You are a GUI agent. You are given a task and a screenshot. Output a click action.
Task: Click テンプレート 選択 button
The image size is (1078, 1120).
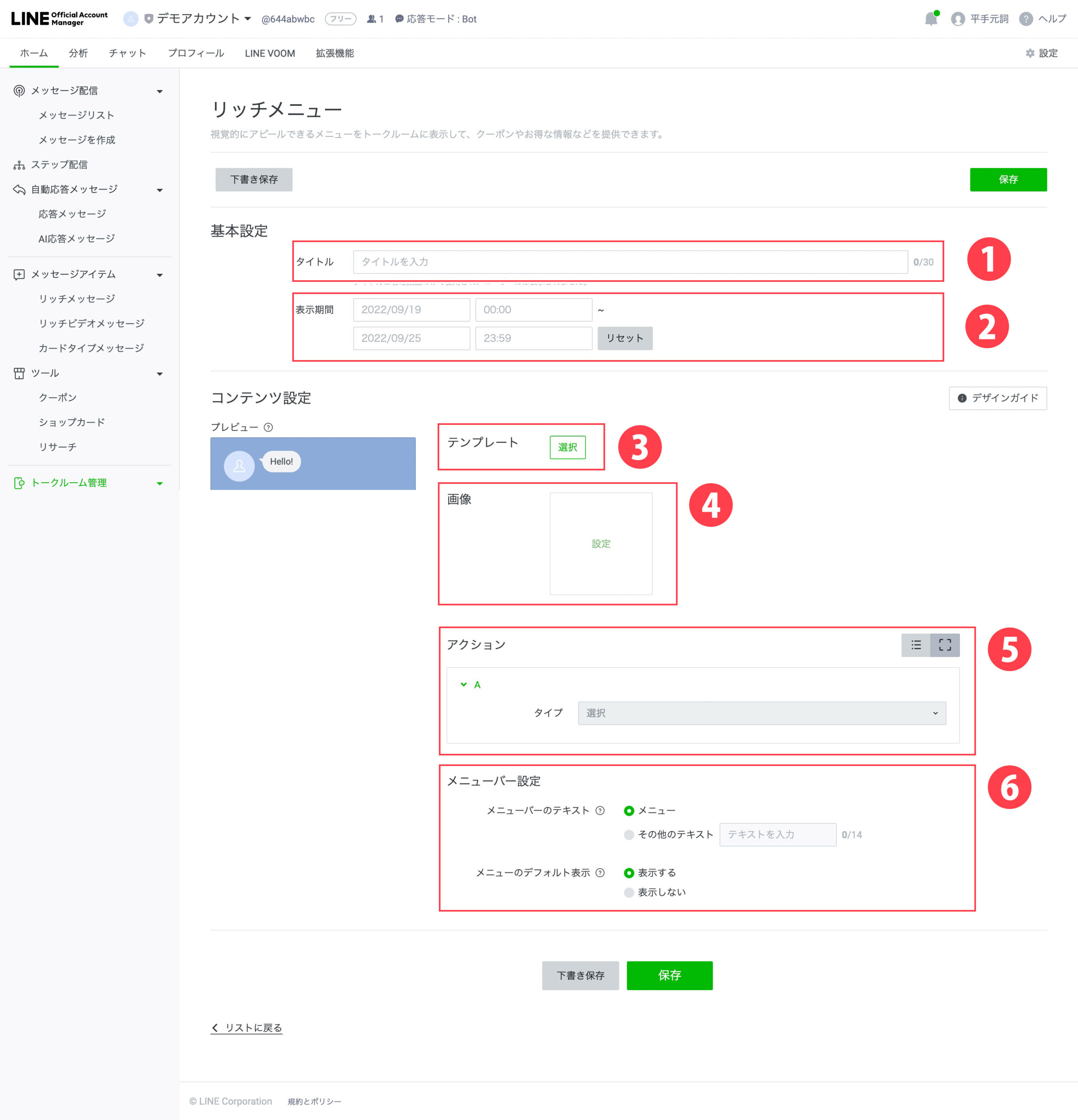[568, 448]
